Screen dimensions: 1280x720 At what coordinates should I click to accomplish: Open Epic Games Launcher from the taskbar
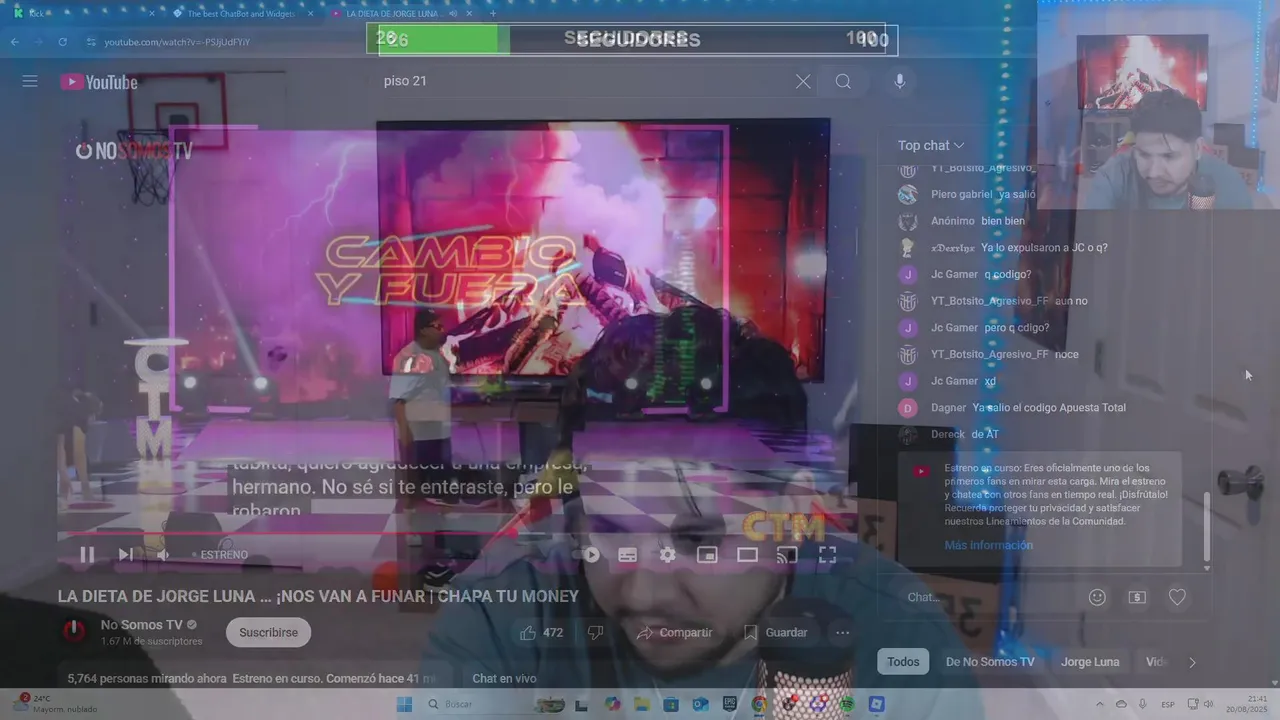click(730, 704)
